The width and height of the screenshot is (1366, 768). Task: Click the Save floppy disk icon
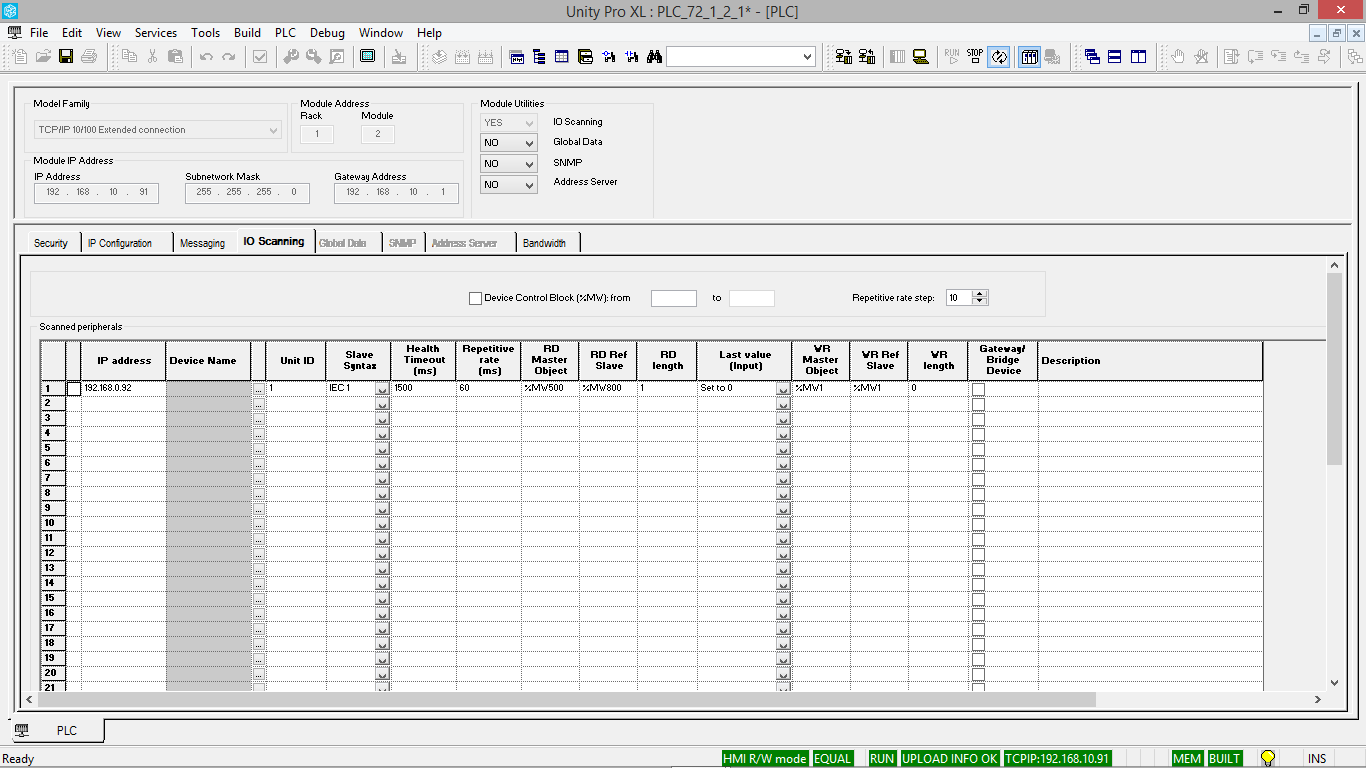click(x=66, y=57)
